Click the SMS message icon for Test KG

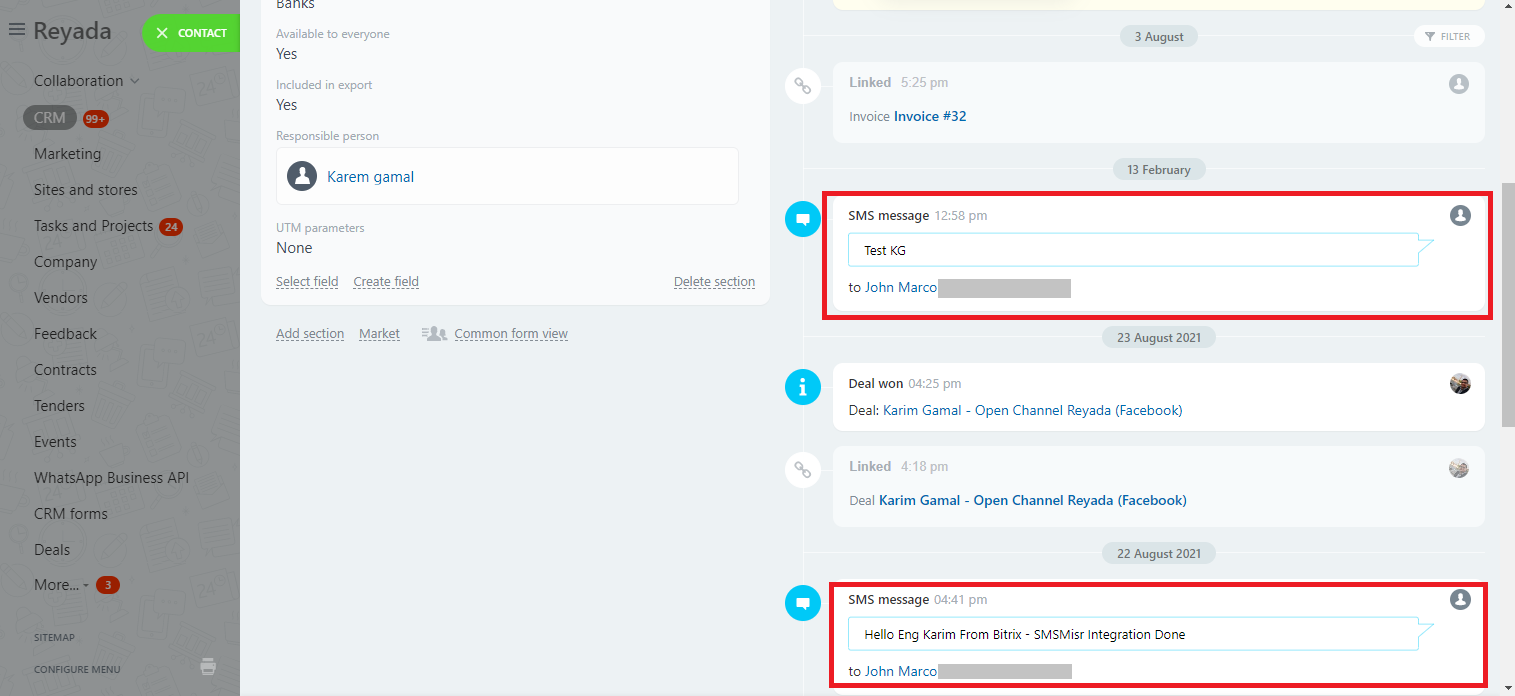click(802, 219)
